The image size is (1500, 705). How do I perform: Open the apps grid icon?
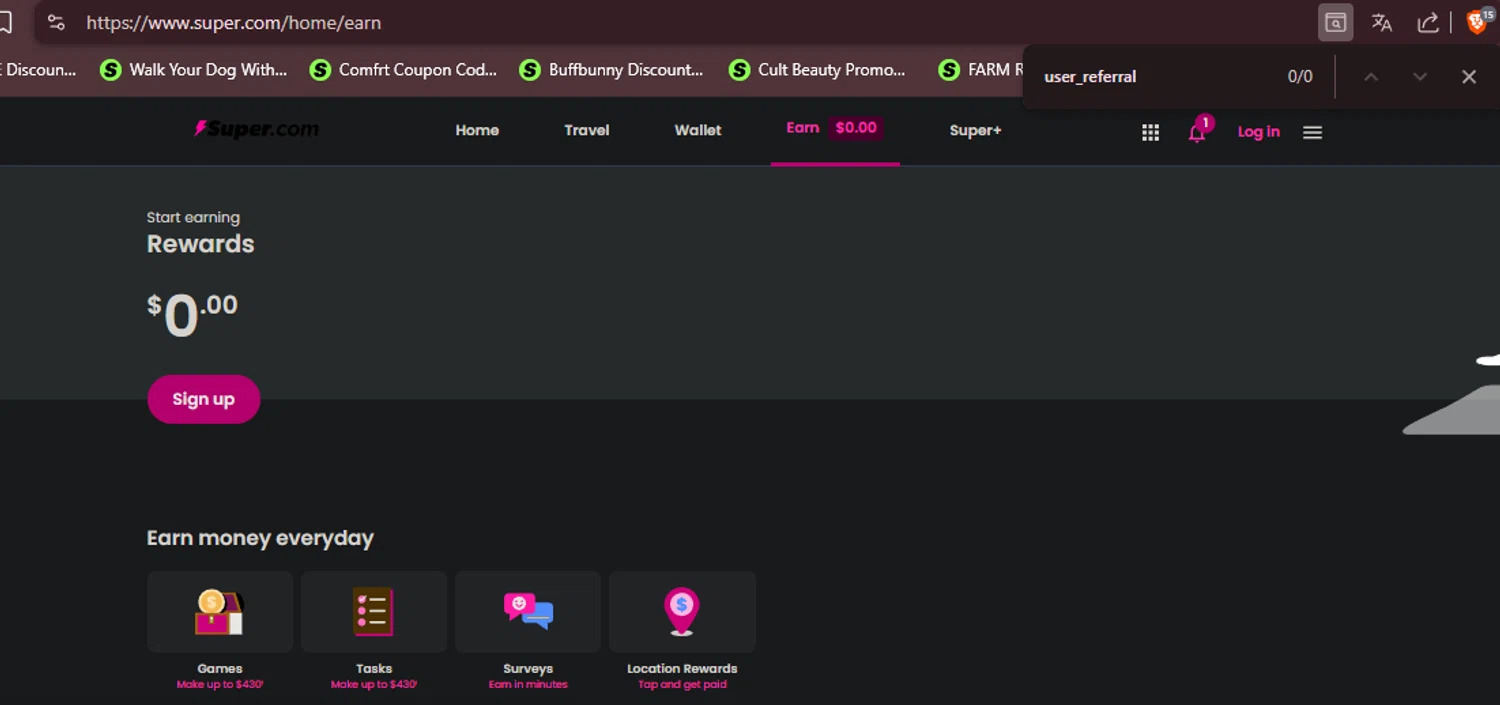pos(1150,132)
